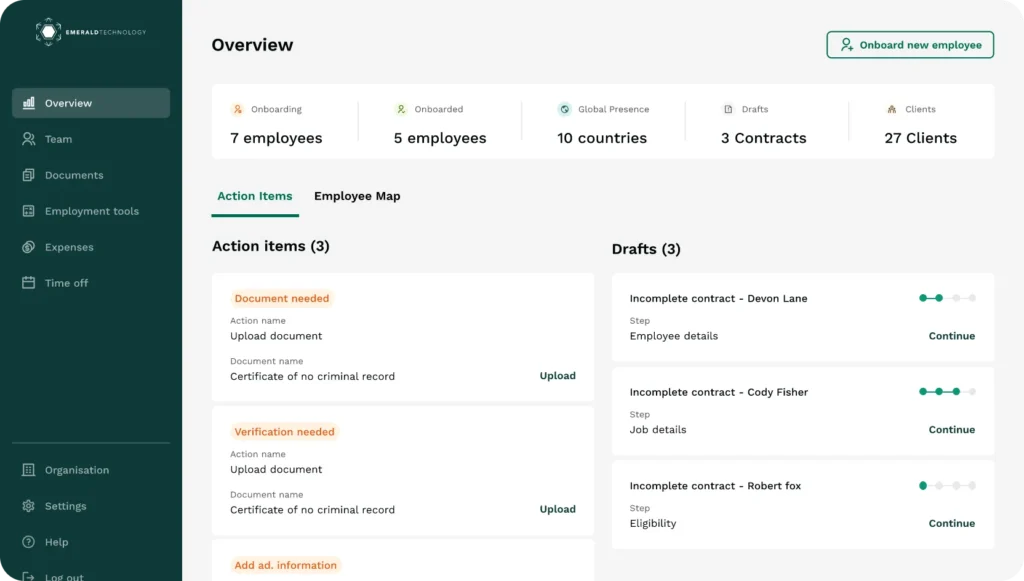Click the Help question mark icon

click(x=29, y=542)
